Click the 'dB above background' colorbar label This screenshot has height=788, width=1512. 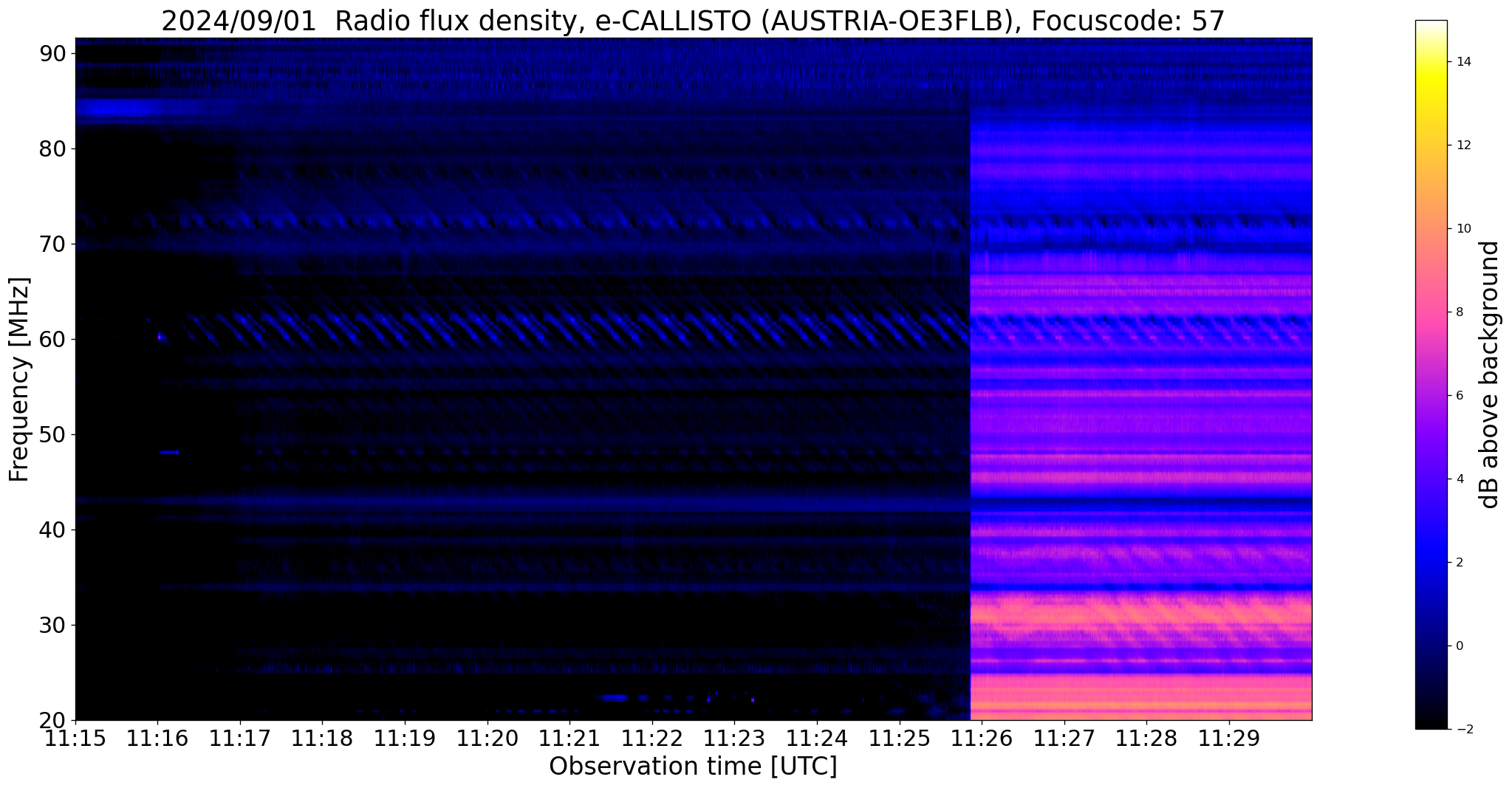pyautogui.click(x=1490, y=374)
